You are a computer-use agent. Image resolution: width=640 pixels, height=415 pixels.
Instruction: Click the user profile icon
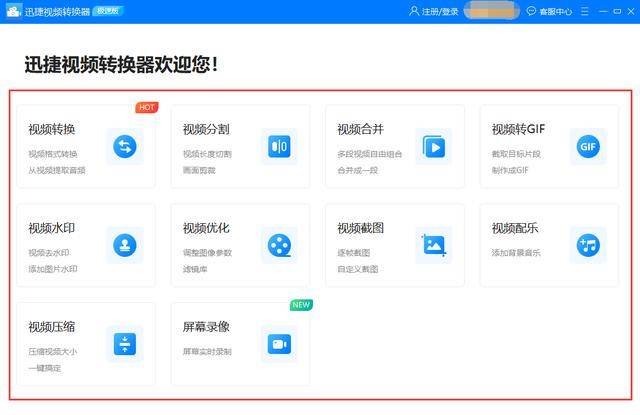coord(414,11)
